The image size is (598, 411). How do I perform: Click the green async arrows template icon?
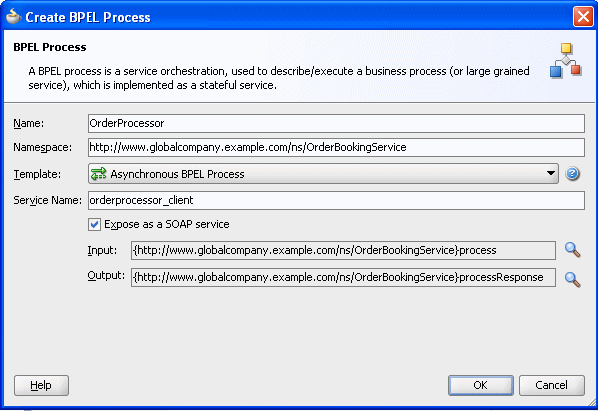[x=98, y=174]
